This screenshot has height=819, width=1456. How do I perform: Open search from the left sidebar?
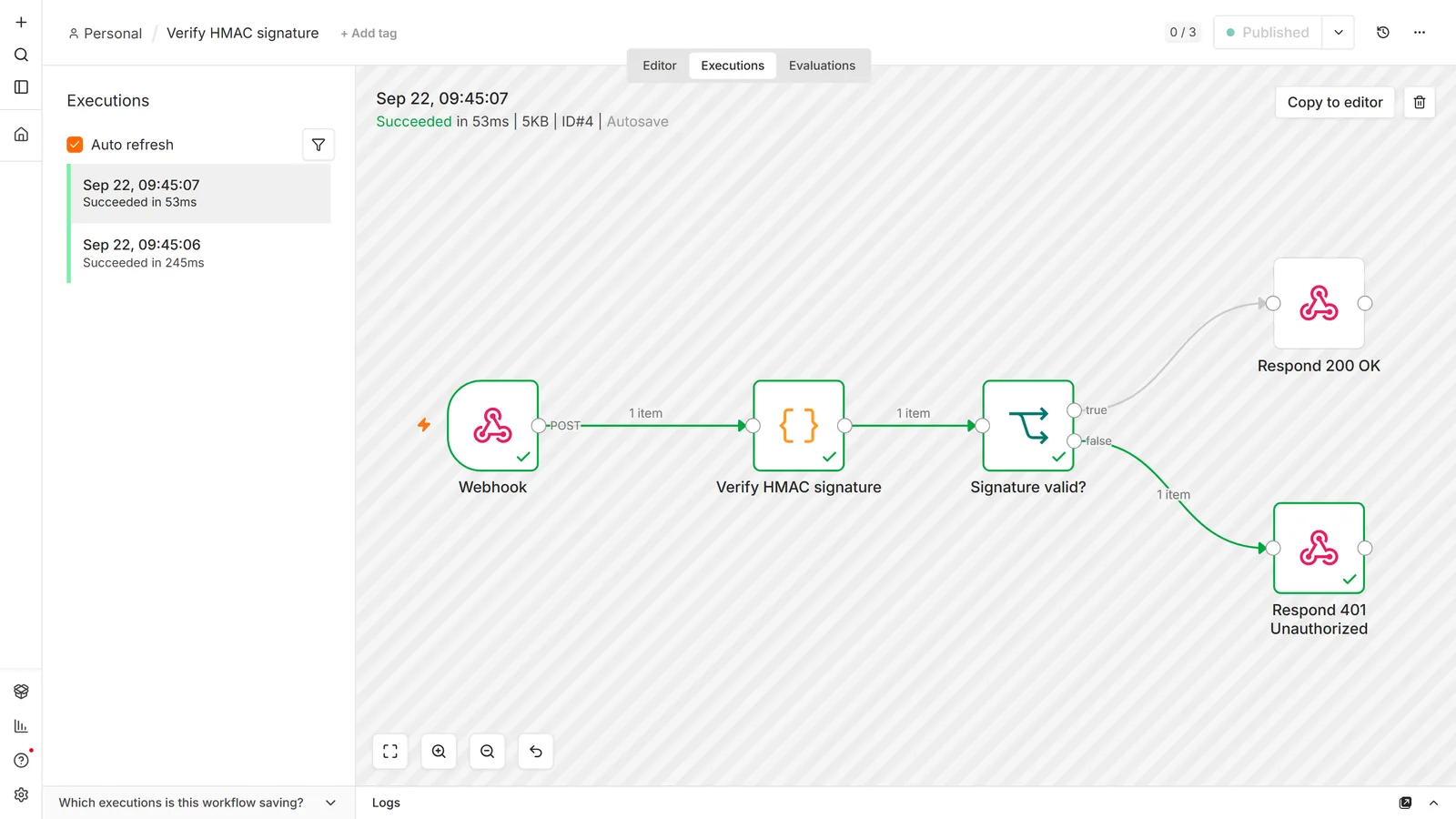(x=21, y=55)
